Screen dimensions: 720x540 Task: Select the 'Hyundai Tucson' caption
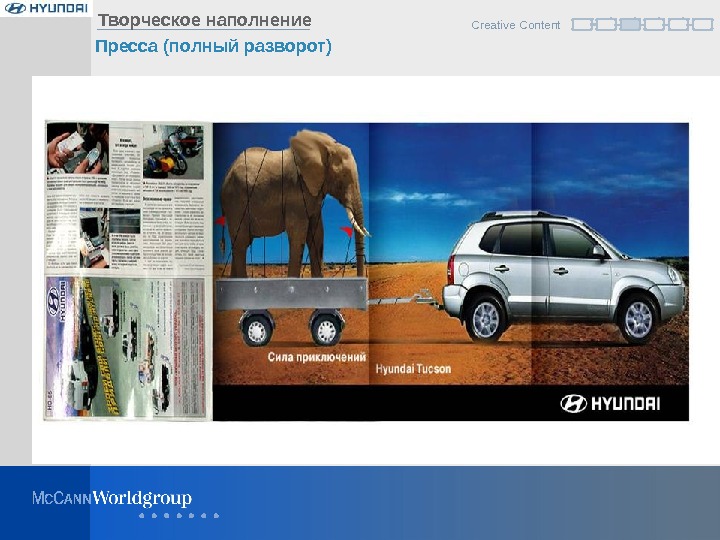pos(413,369)
